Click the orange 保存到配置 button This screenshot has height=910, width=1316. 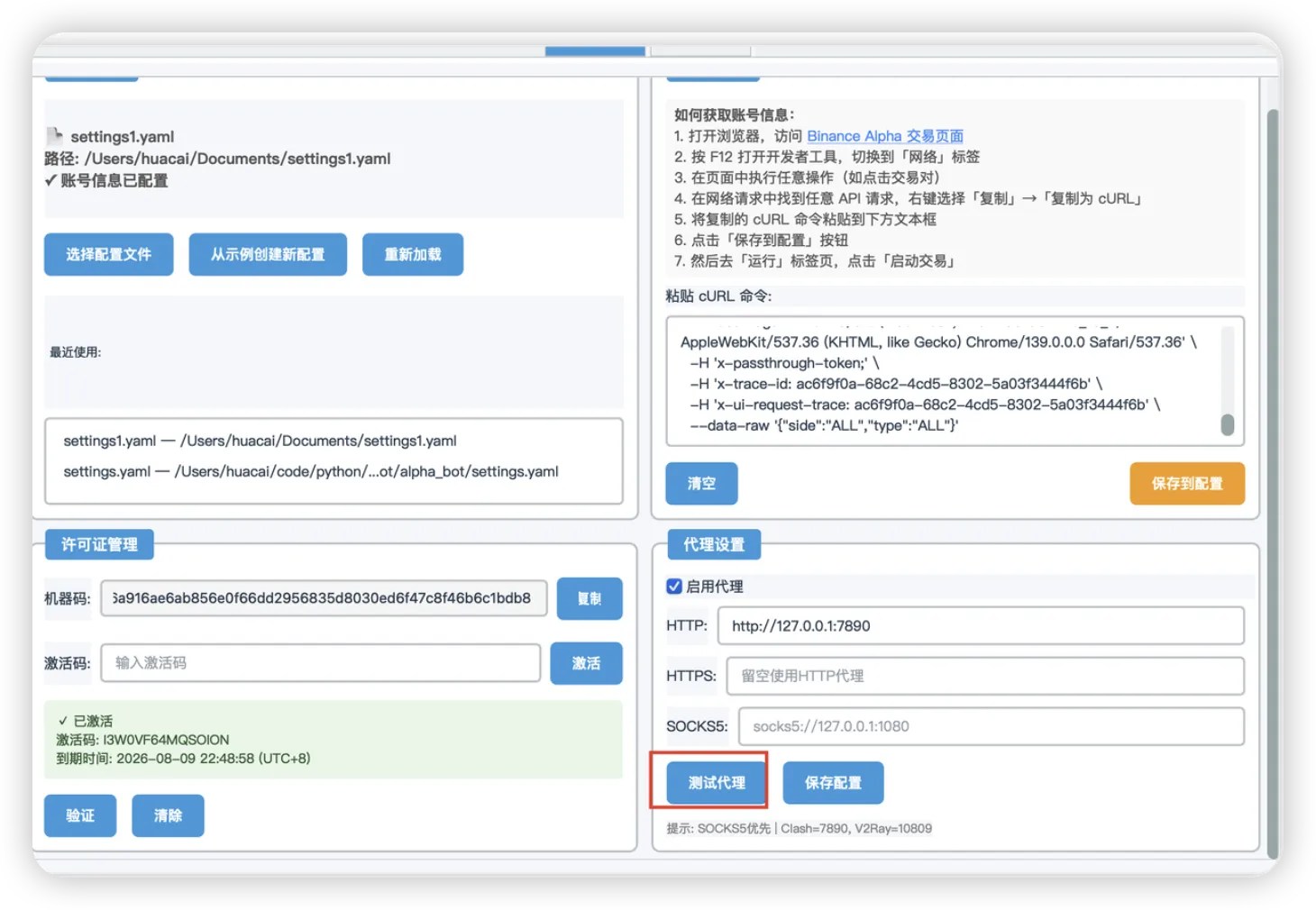point(1186,484)
